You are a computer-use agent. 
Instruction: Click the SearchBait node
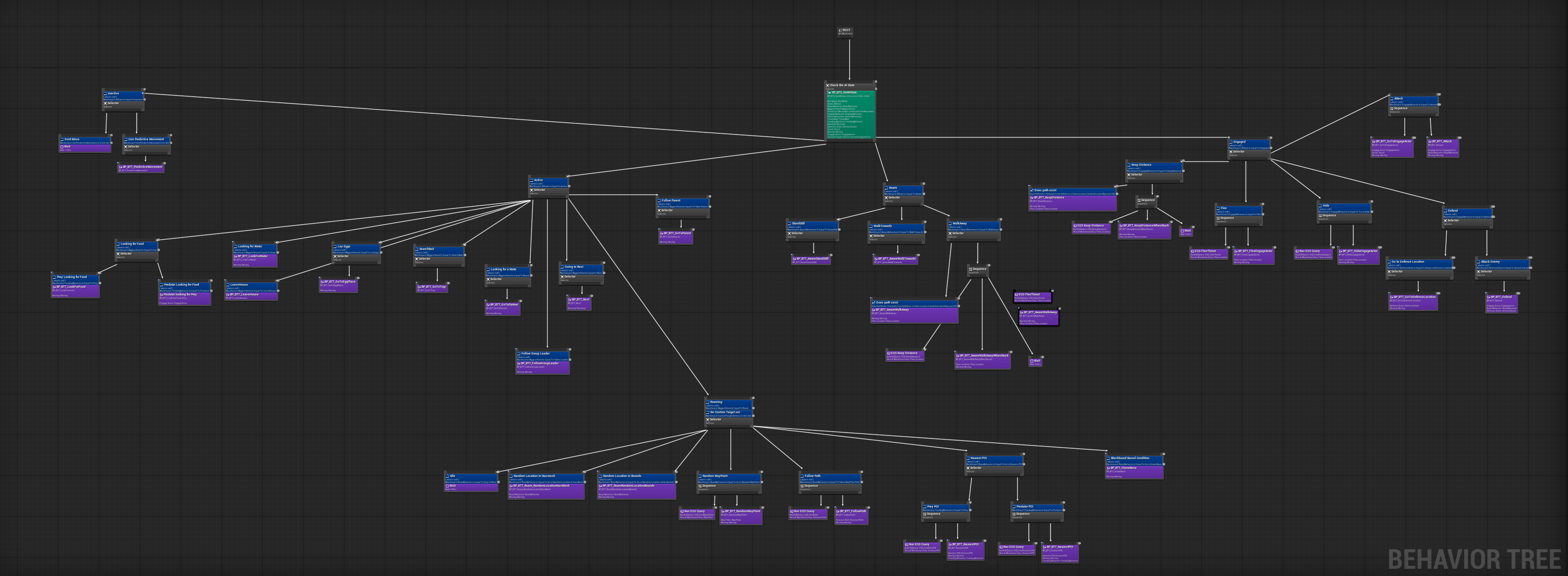coord(439,255)
